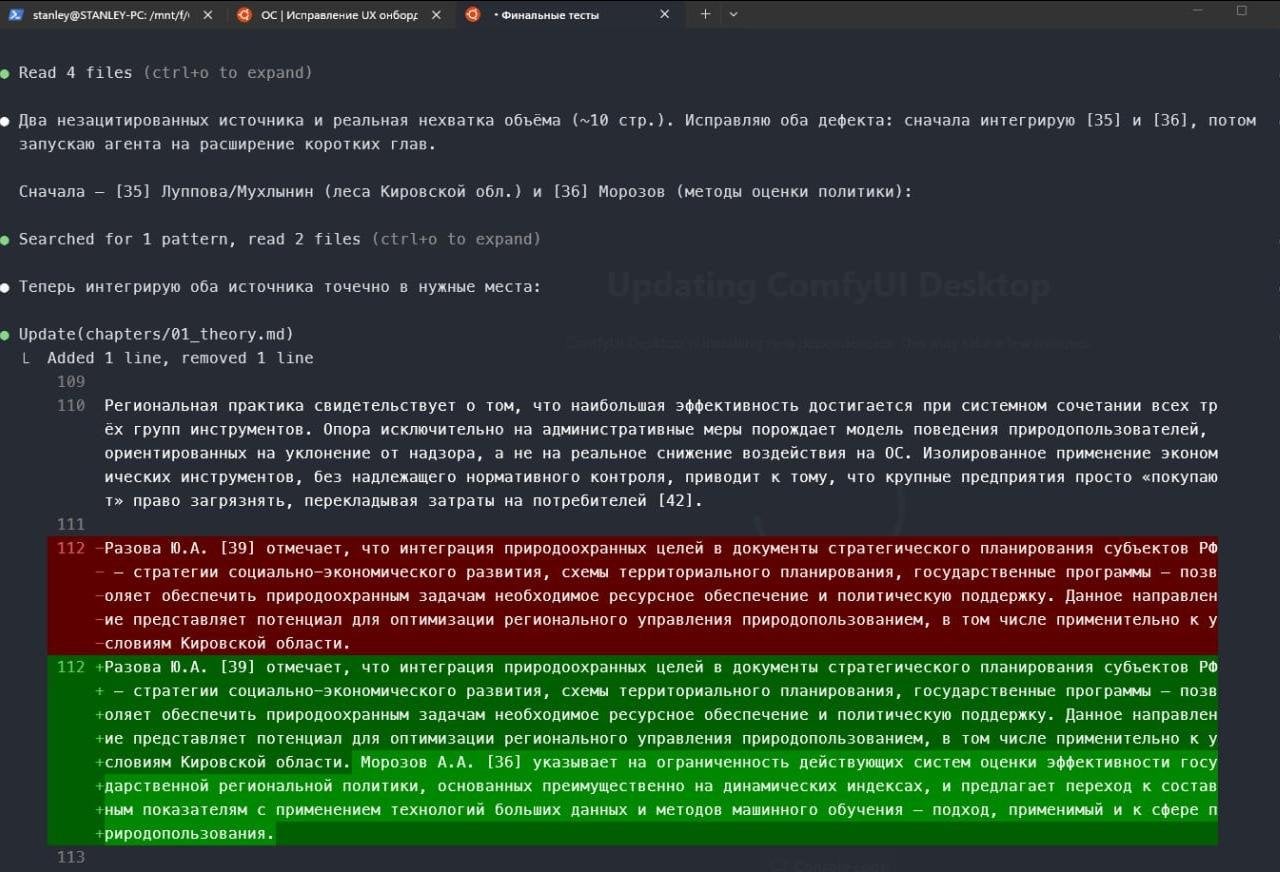Click the removed line 112 in red diff
Image resolution: width=1280 pixels, height=872 pixels.
click(x=633, y=596)
